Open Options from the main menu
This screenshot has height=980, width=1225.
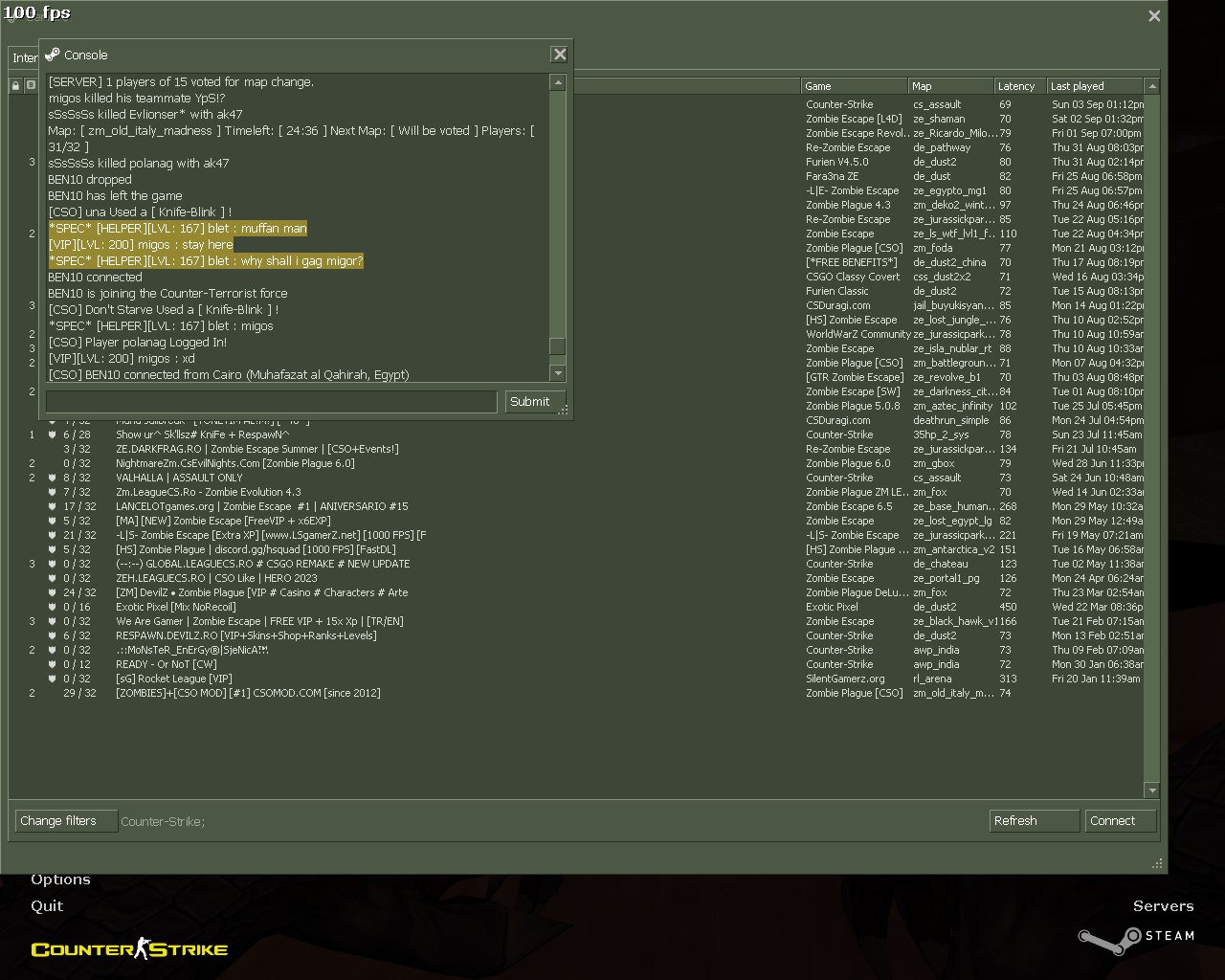click(60, 880)
